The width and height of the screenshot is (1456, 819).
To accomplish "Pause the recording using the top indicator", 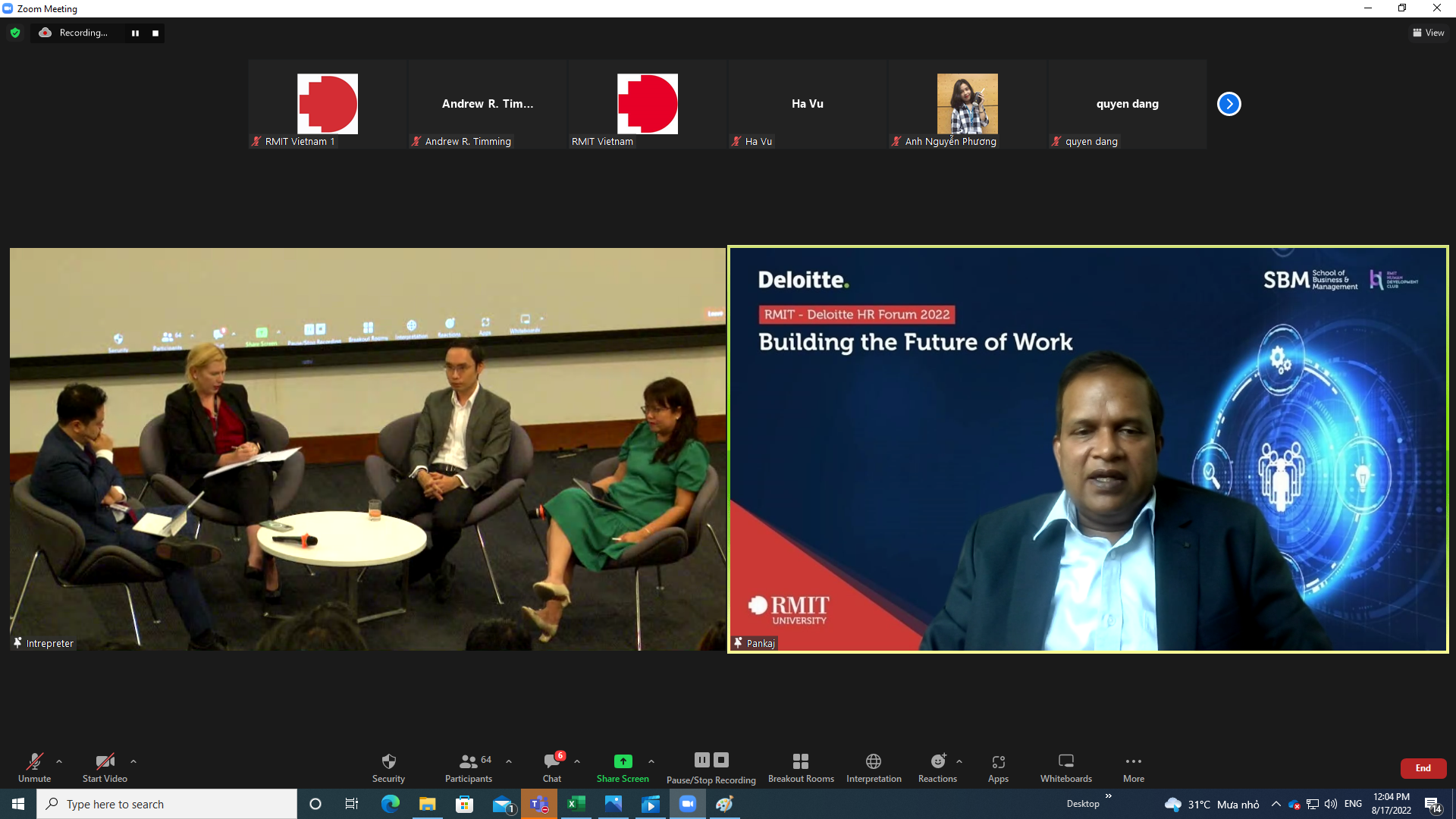I will tap(135, 33).
